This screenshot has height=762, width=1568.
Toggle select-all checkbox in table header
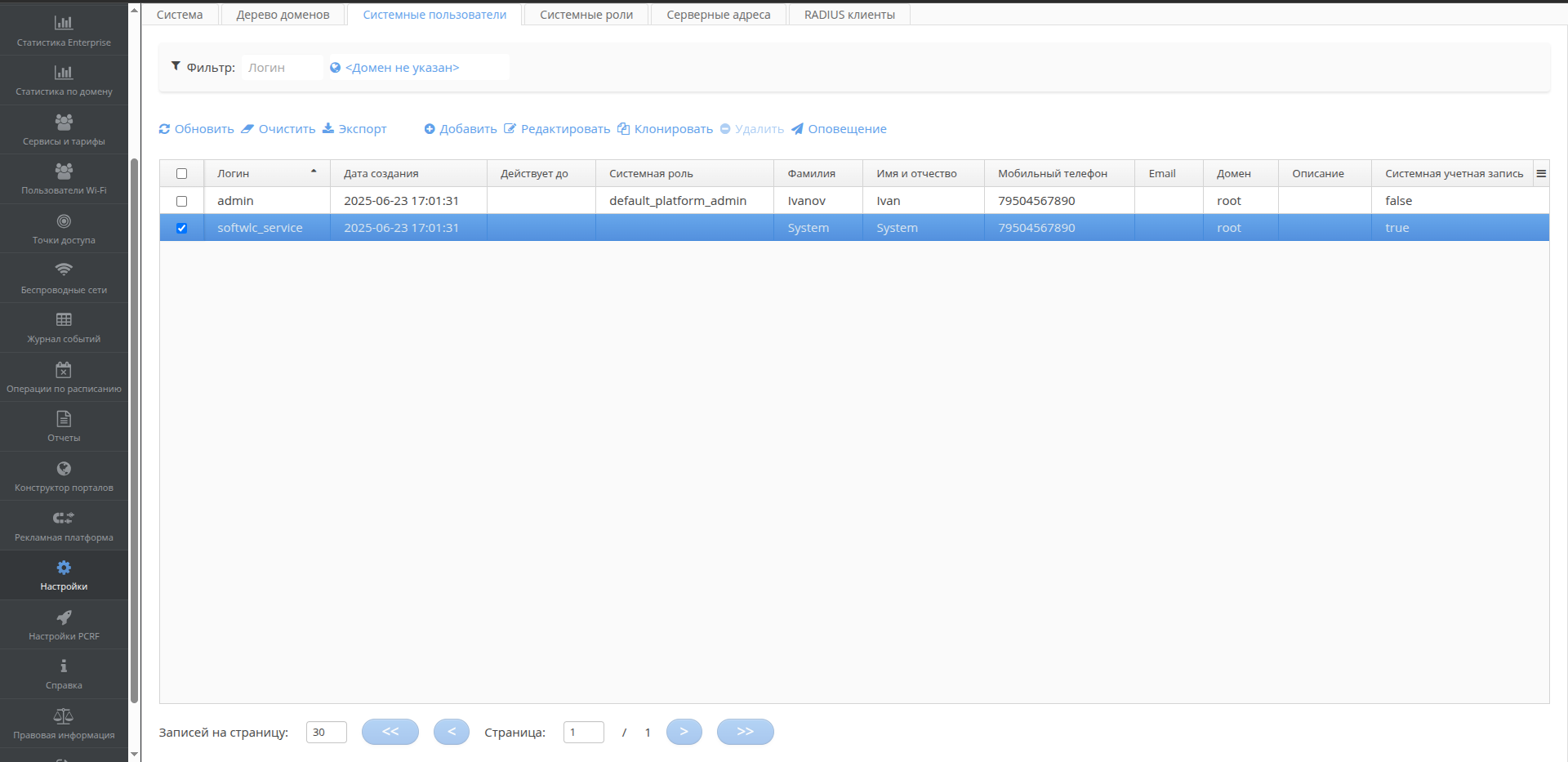181,173
